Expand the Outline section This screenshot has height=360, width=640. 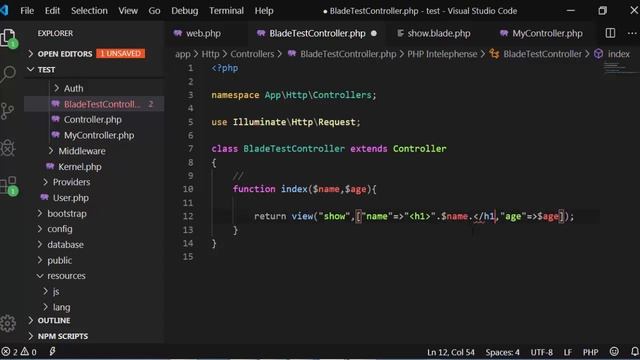tap(31, 320)
